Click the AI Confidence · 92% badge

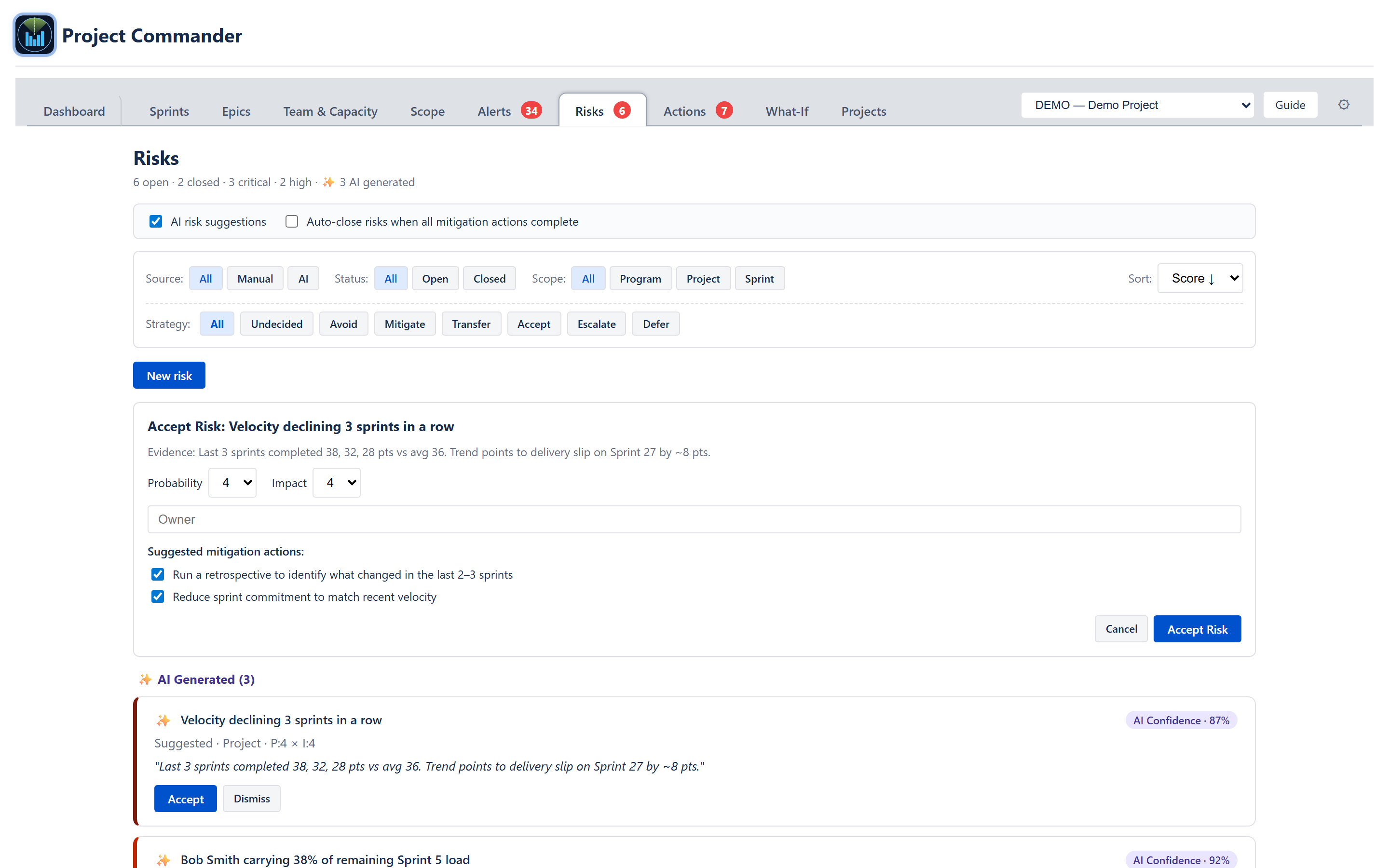(1181, 860)
